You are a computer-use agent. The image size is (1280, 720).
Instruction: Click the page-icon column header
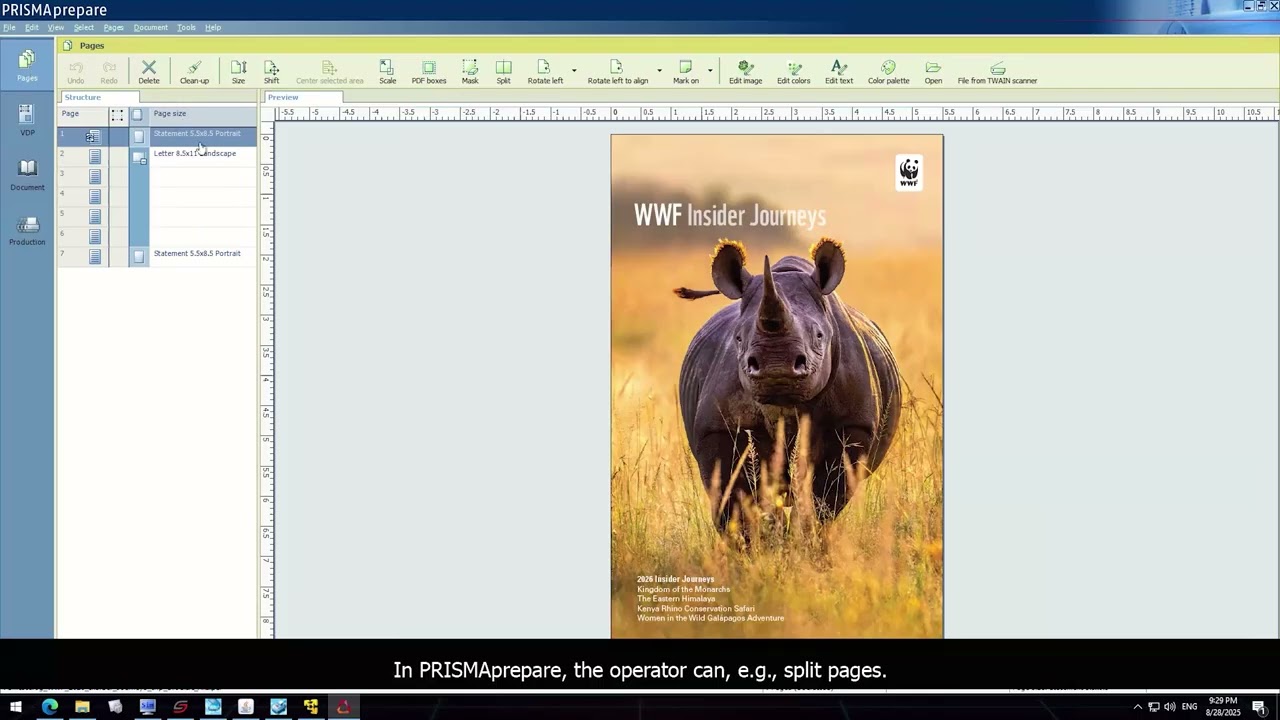(x=138, y=115)
